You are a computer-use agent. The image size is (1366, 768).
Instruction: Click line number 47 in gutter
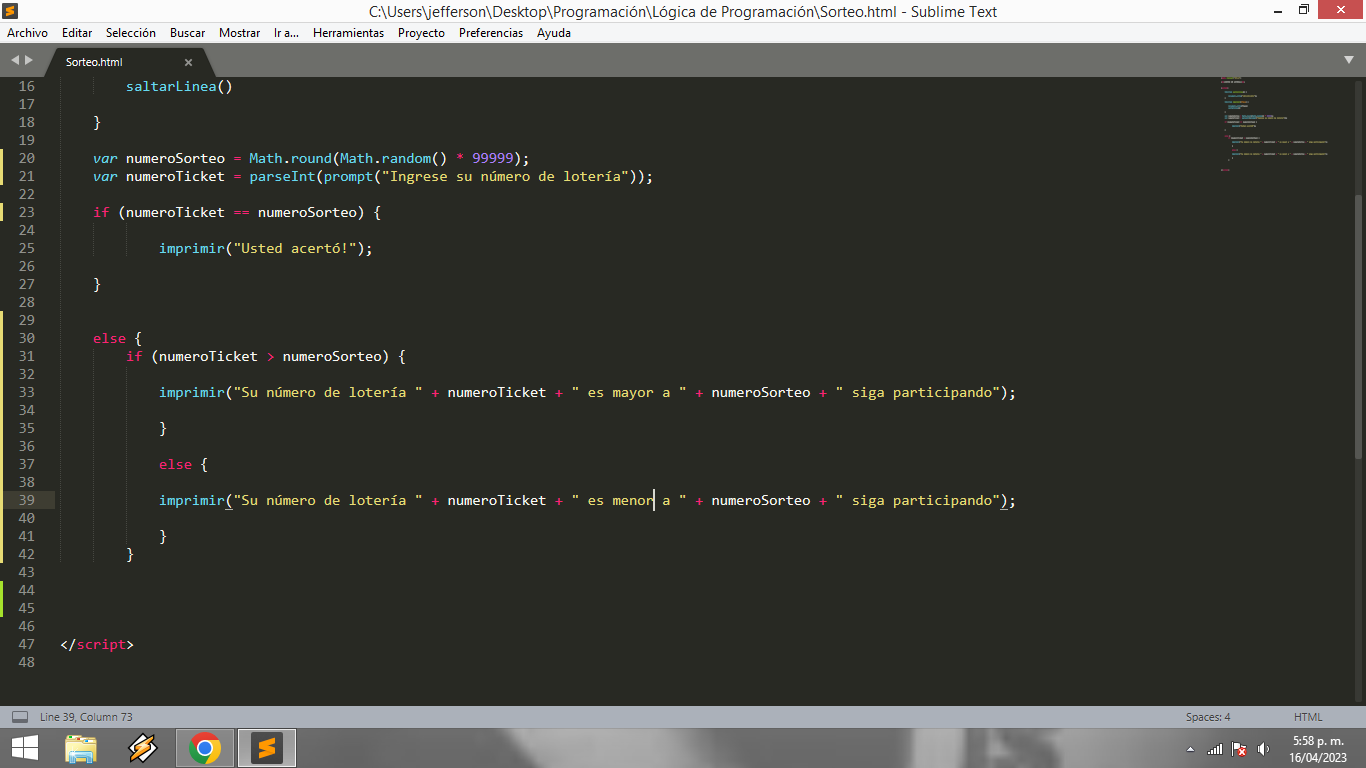(26, 644)
